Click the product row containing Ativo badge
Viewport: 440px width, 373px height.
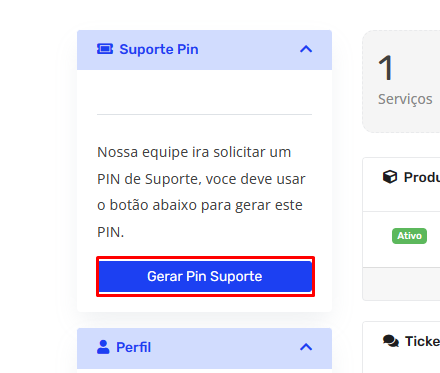click(401, 239)
